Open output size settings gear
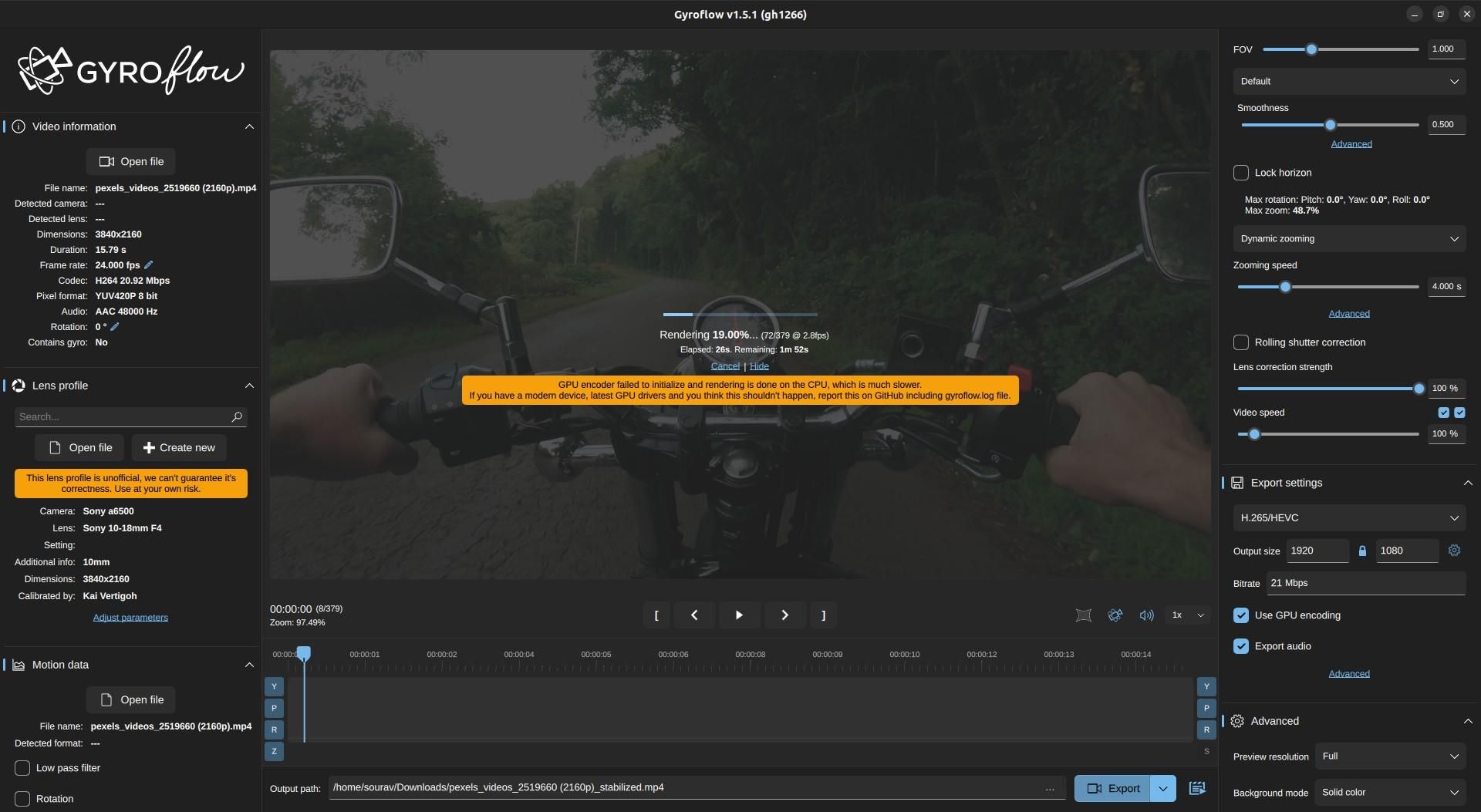The width and height of the screenshot is (1481, 812). (1454, 551)
